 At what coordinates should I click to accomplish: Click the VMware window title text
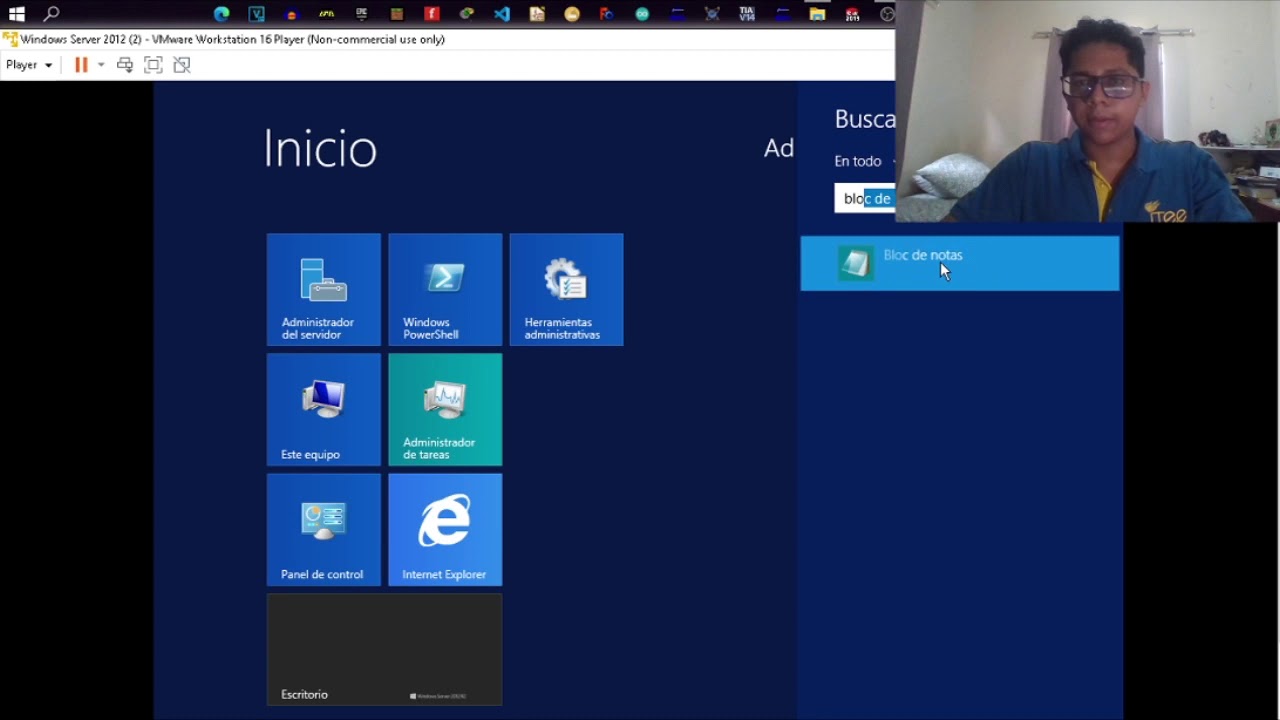point(232,39)
